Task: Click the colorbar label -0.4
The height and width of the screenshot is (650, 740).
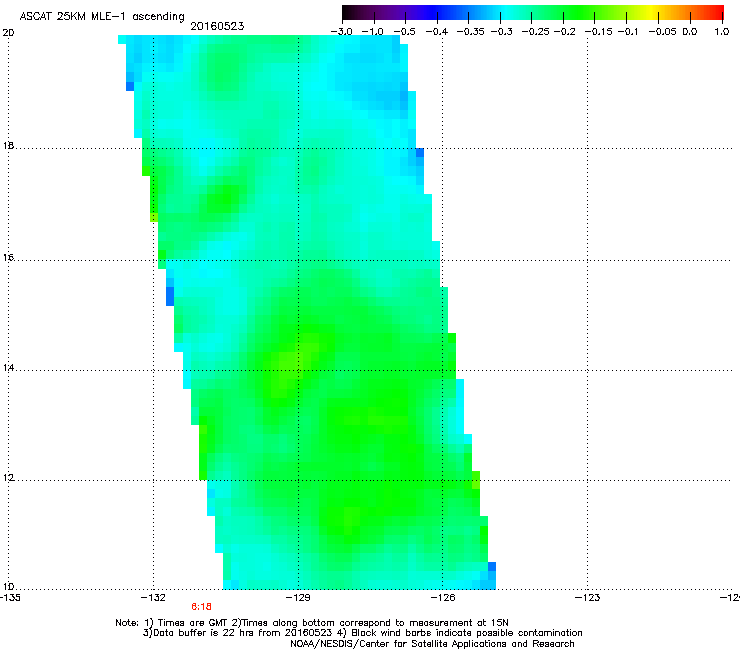Action: pyautogui.click(x=437, y=32)
